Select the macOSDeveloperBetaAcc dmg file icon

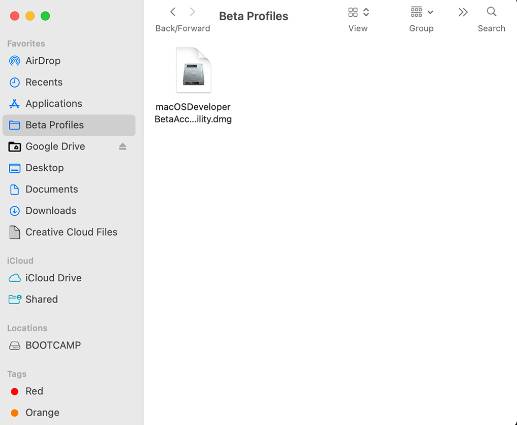(193, 70)
